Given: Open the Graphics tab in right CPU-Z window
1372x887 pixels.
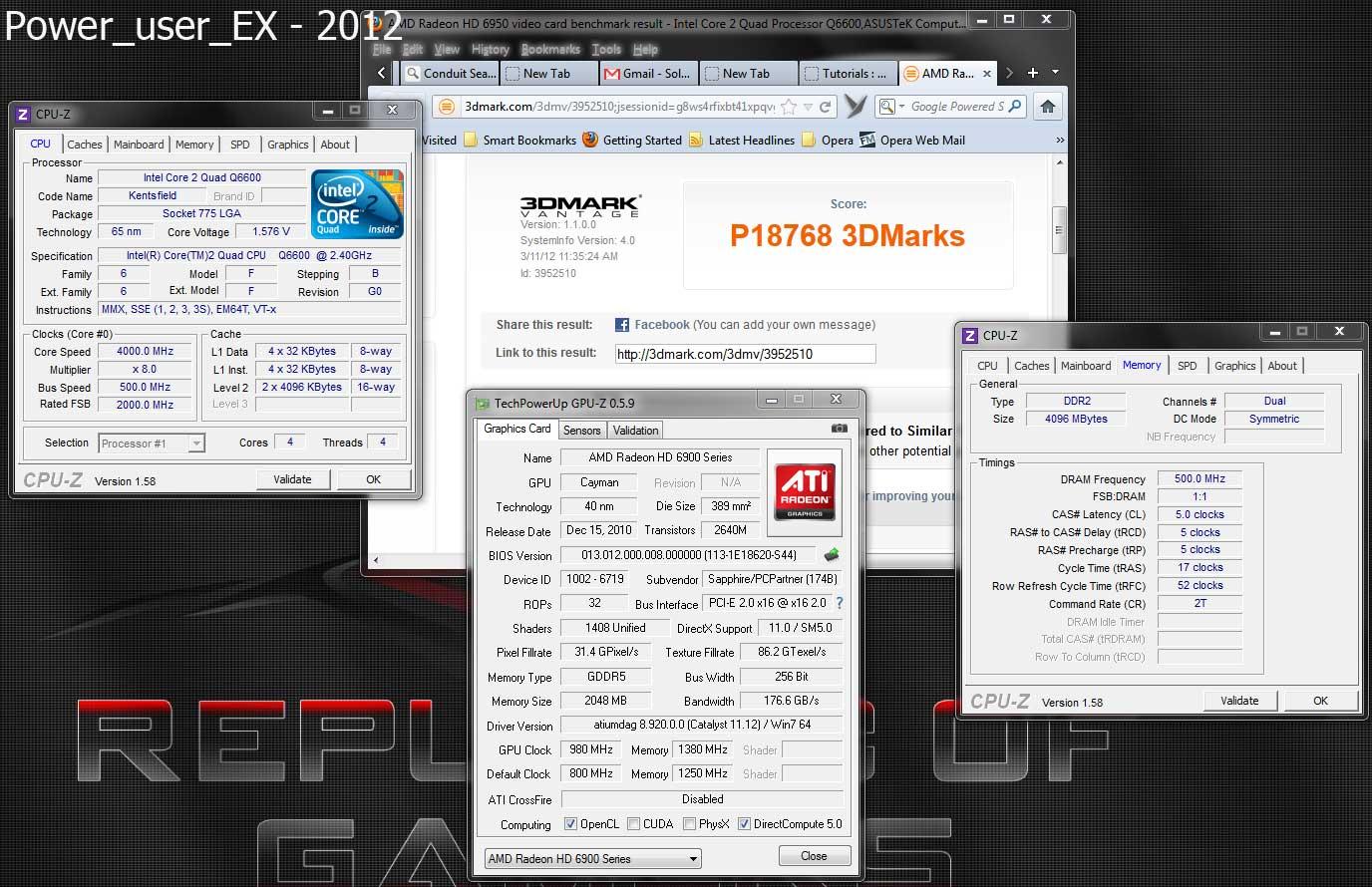Looking at the screenshot, I should [x=1234, y=366].
